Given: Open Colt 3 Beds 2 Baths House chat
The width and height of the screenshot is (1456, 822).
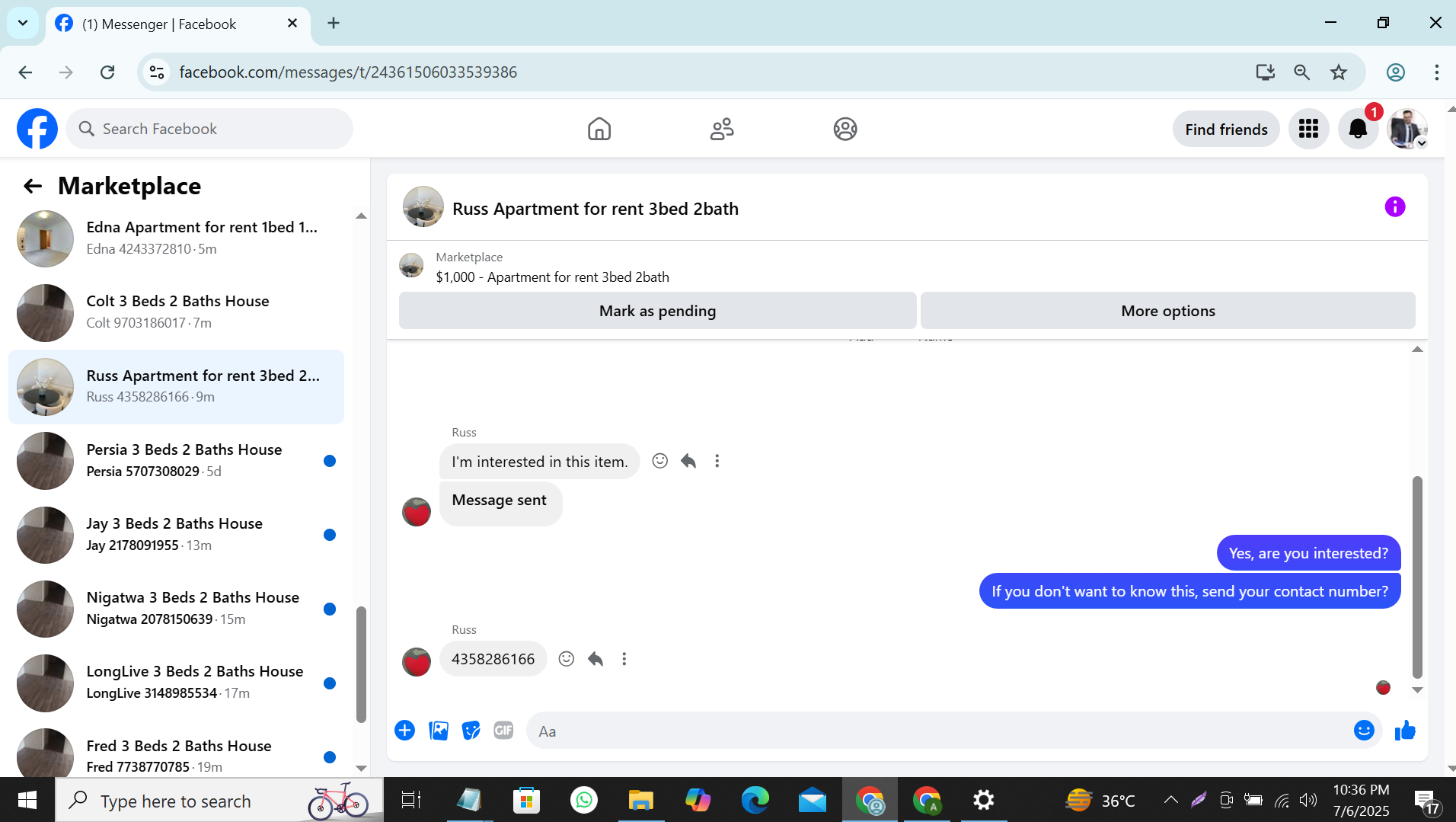Looking at the screenshot, I should coord(177,312).
